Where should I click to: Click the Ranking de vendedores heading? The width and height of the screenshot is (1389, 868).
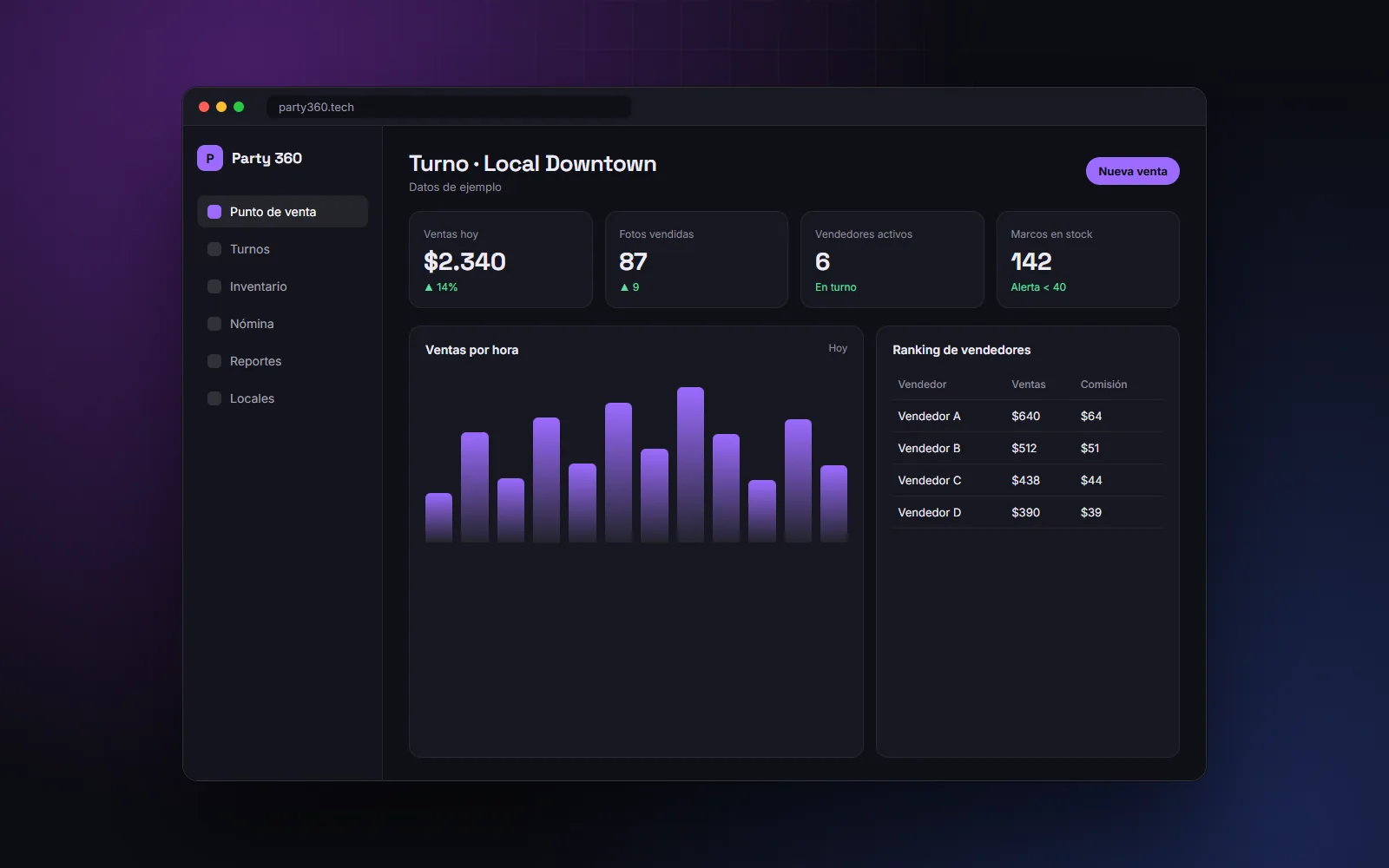click(x=961, y=350)
